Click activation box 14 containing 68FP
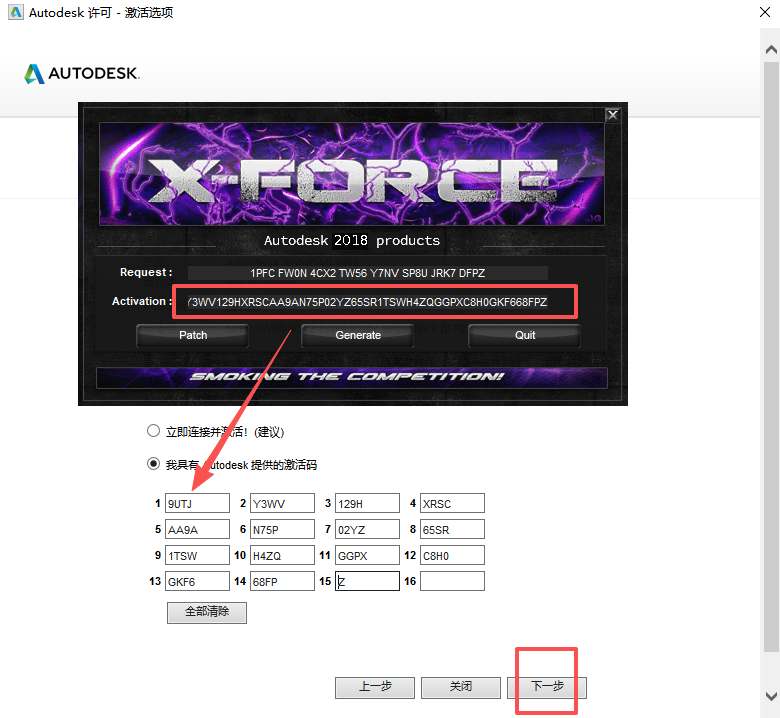 (283, 581)
